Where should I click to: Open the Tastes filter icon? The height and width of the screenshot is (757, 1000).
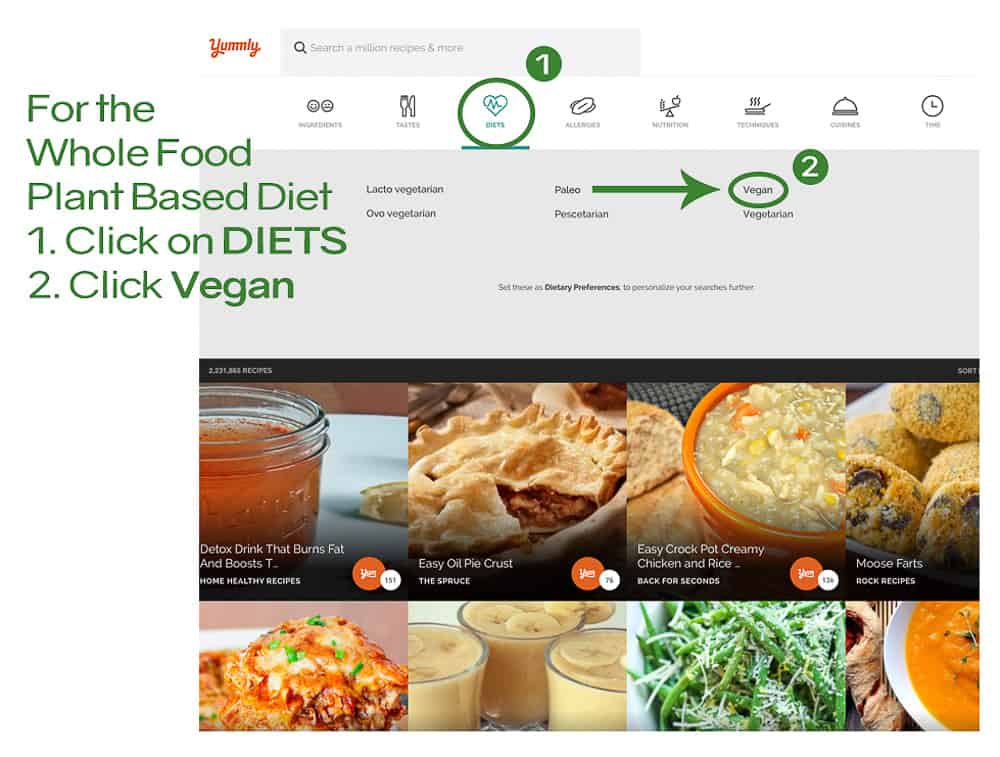click(408, 106)
